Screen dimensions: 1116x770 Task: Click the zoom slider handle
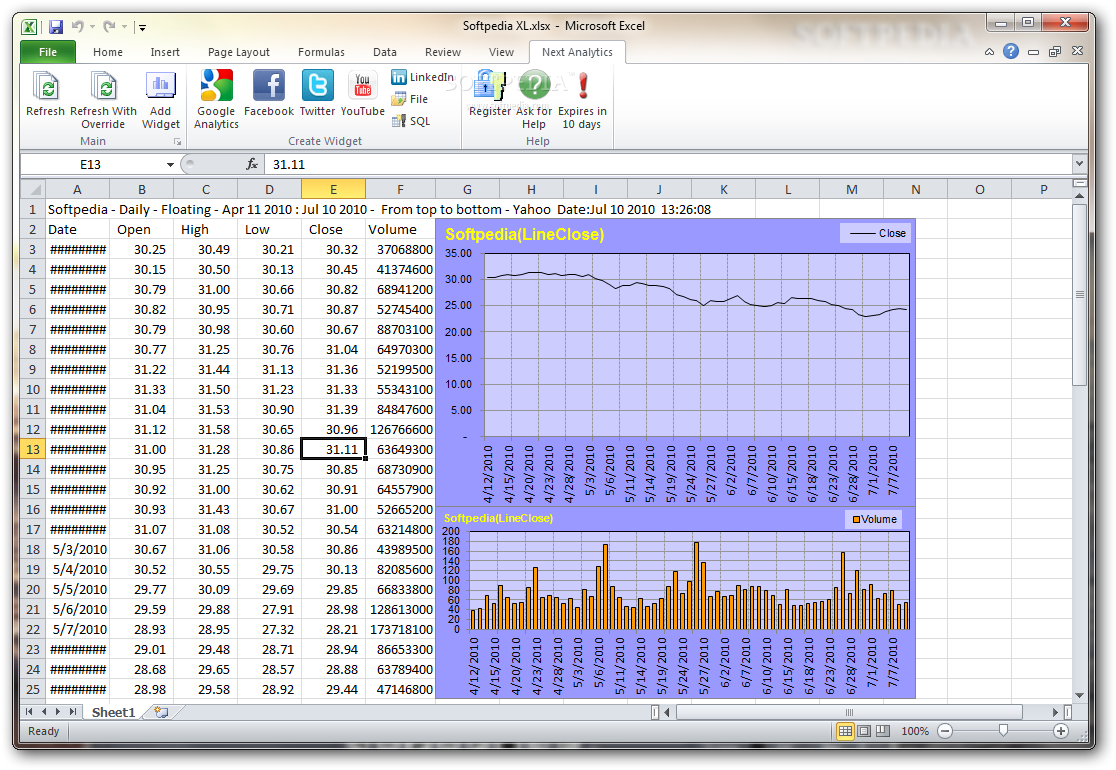coord(1003,731)
